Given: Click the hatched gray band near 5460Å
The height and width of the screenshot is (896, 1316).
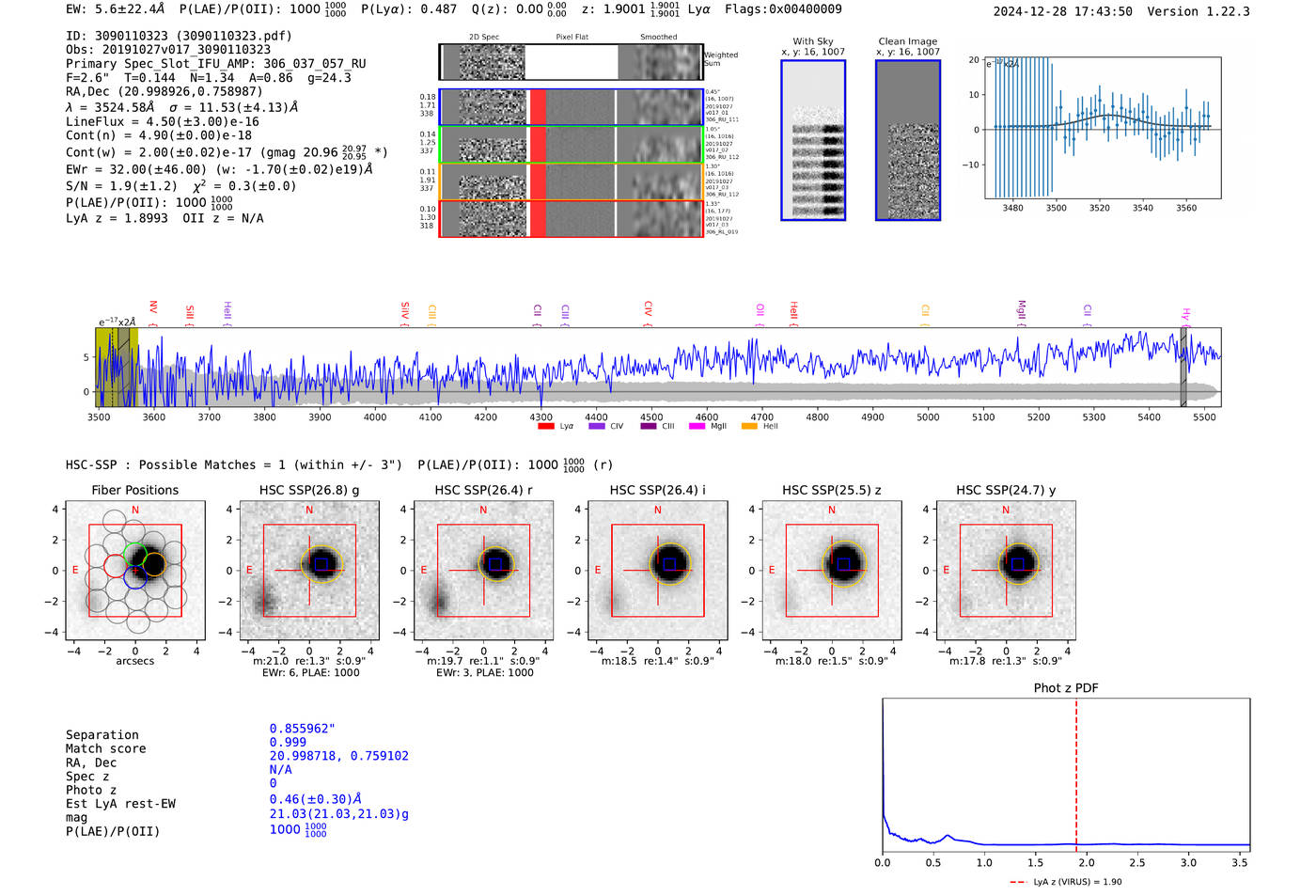Looking at the screenshot, I should [1183, 367].
